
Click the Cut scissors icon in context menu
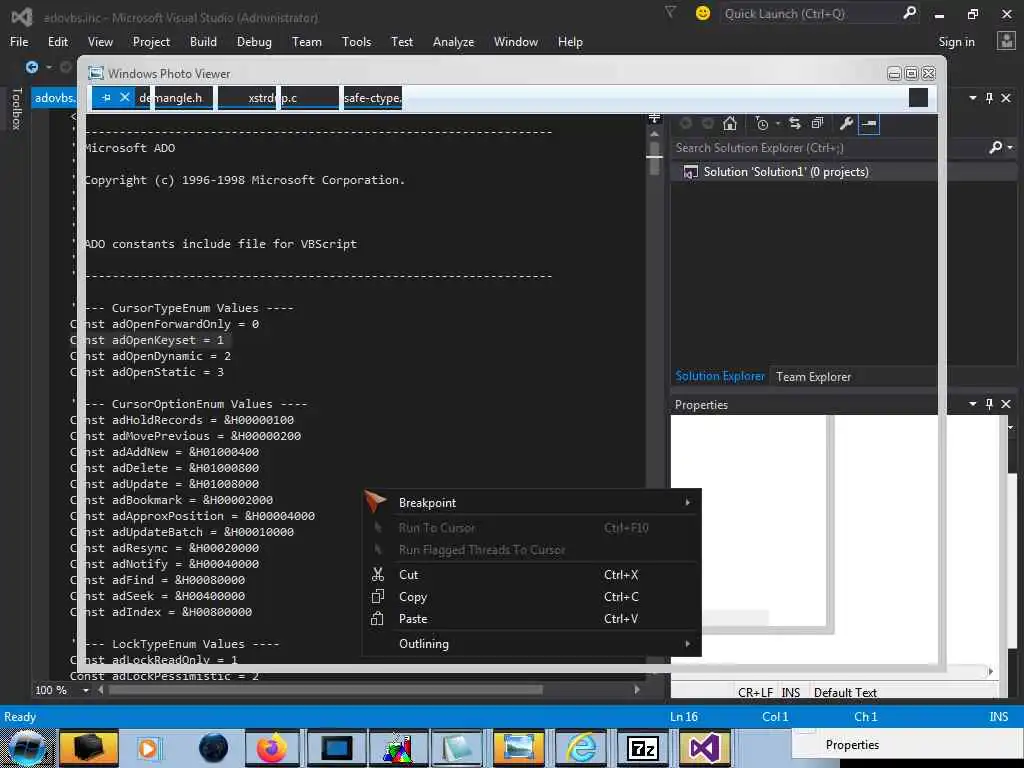[377, 575]
